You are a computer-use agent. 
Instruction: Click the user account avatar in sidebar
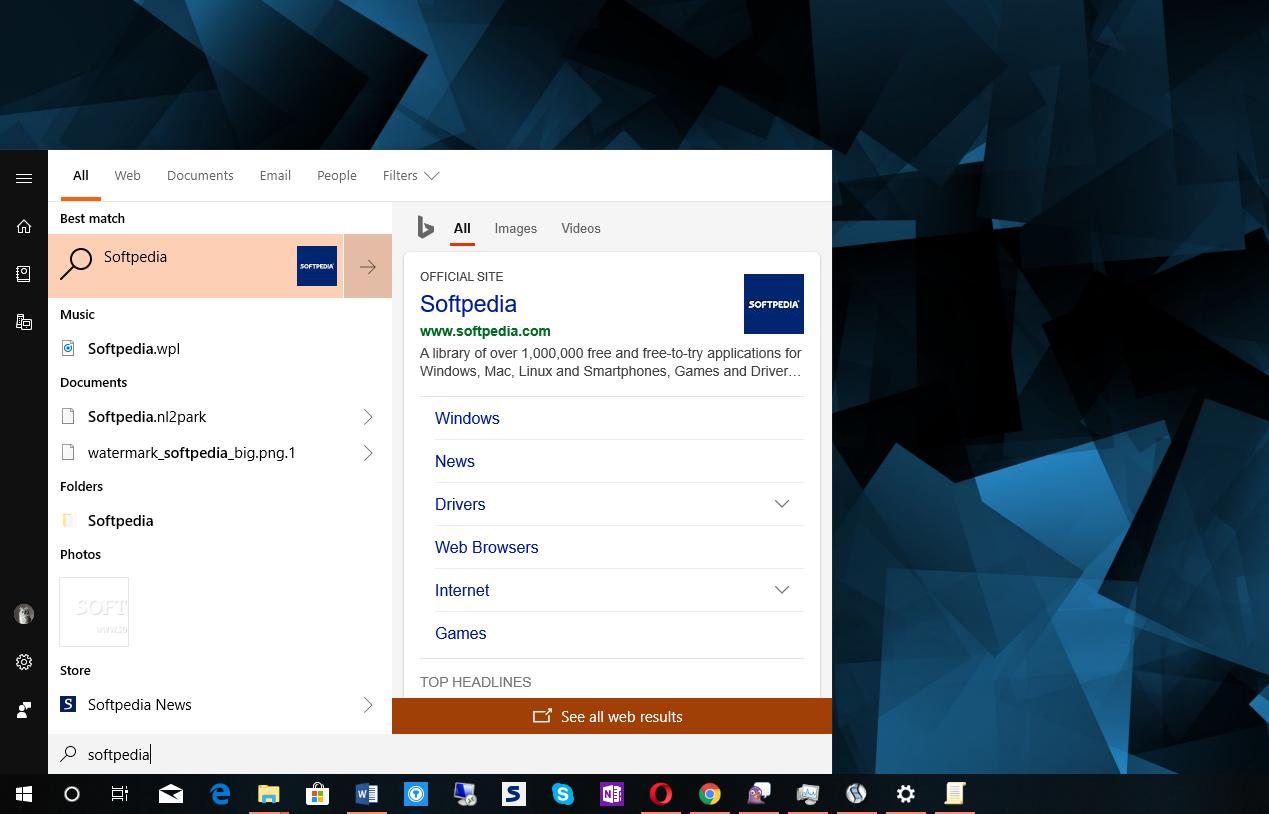click(24, 614)
